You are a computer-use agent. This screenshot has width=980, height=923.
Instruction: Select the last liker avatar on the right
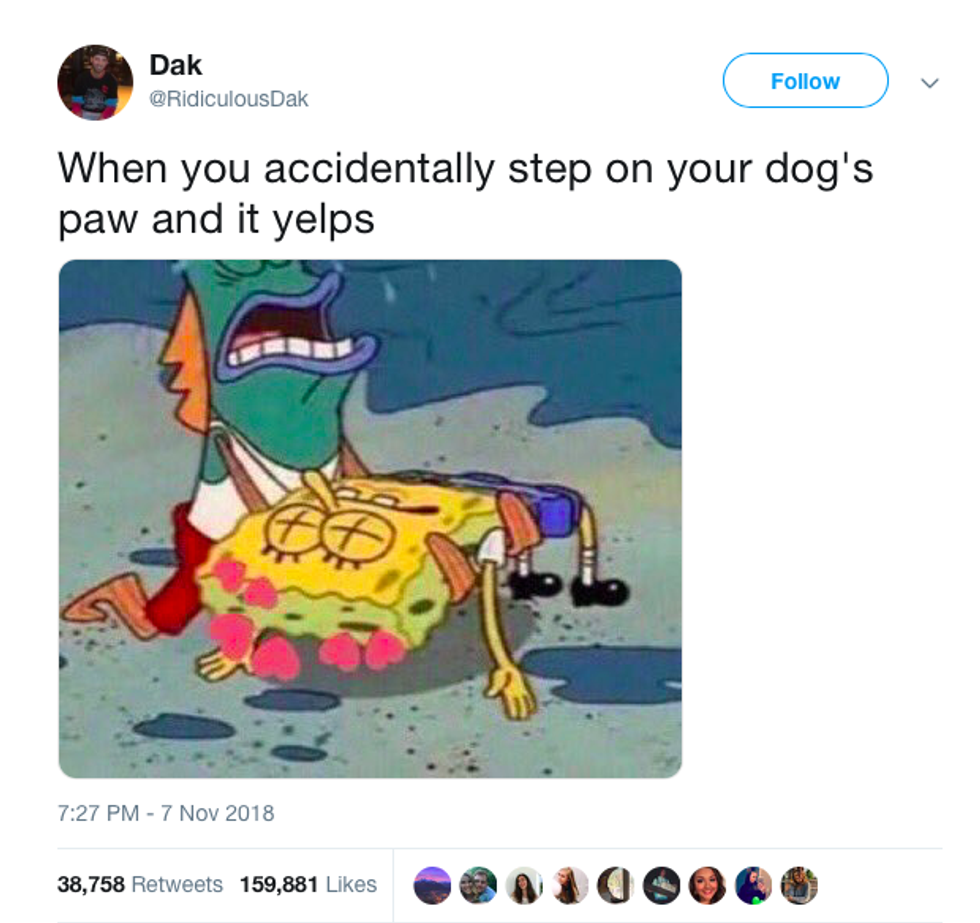click(799, 886)
